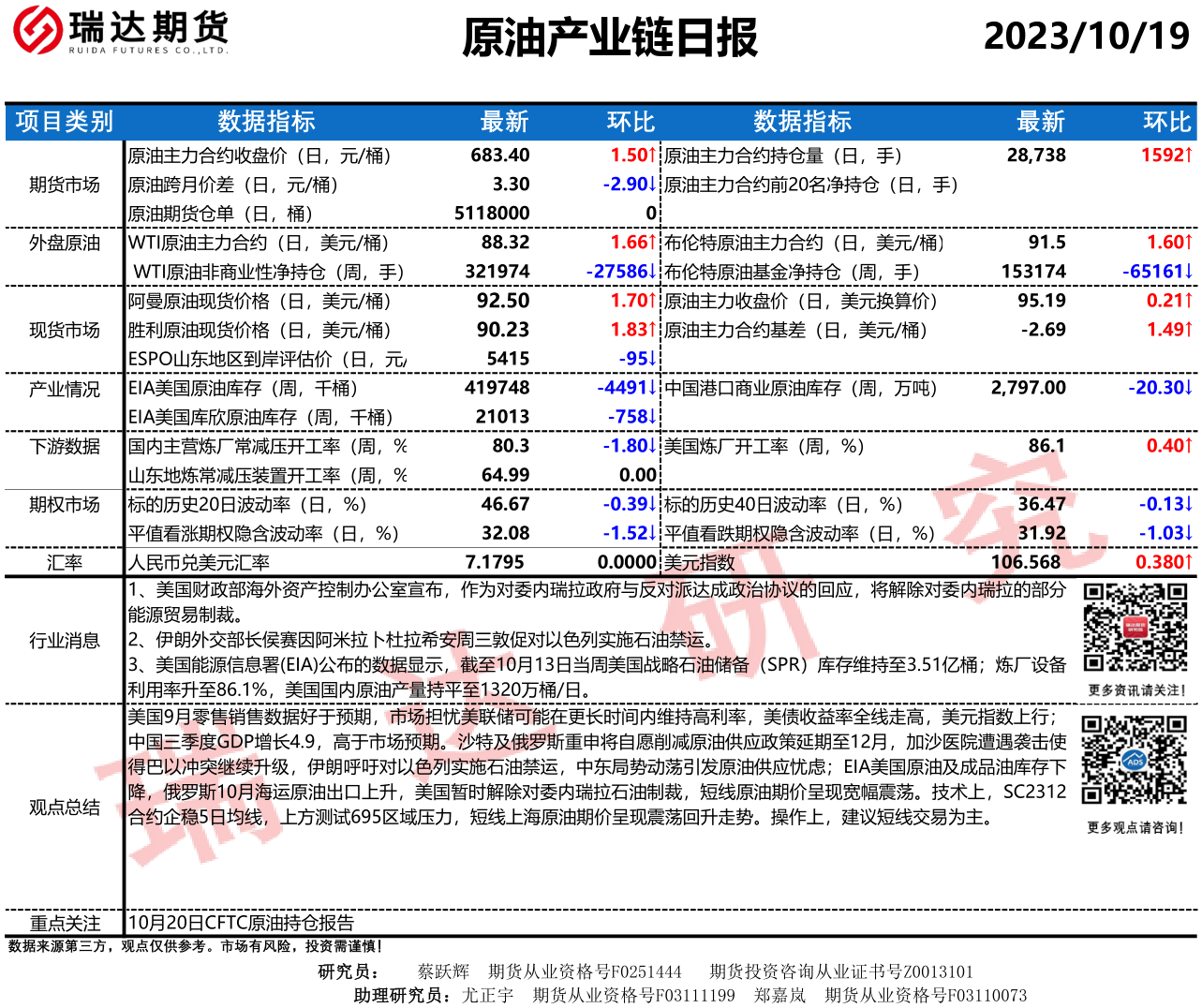Click the 现货市场 category cell
The height and width of the screenshot is (1008, 1202).
[64, 330]
